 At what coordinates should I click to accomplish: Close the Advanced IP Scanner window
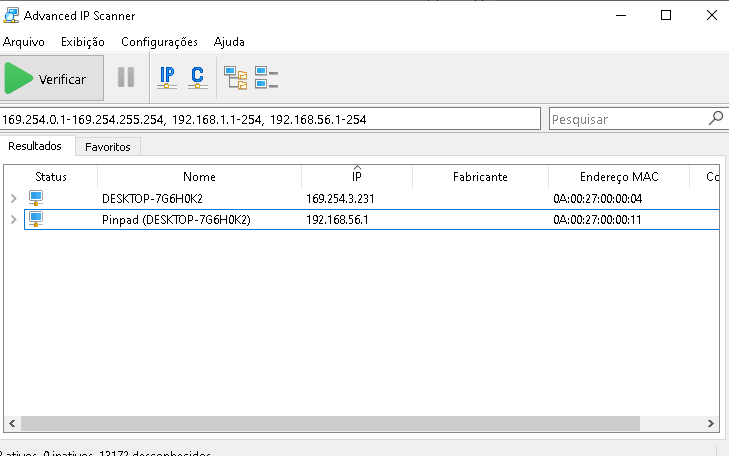(x=711, y=15)
